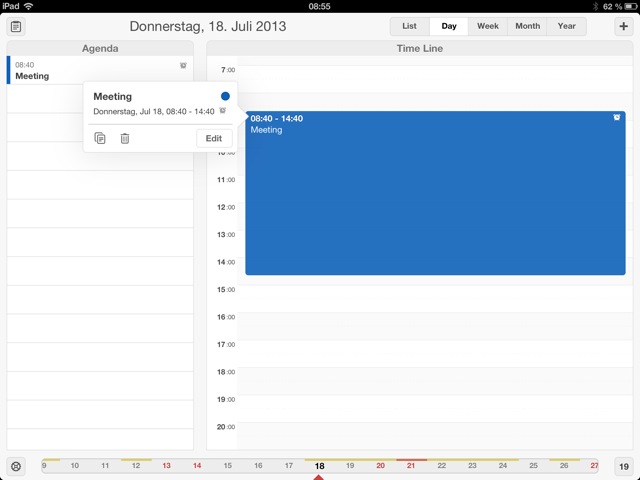Delete the Meeting using trash icon
The width and height of the screenshot is (640, 480).
point(125,138)
